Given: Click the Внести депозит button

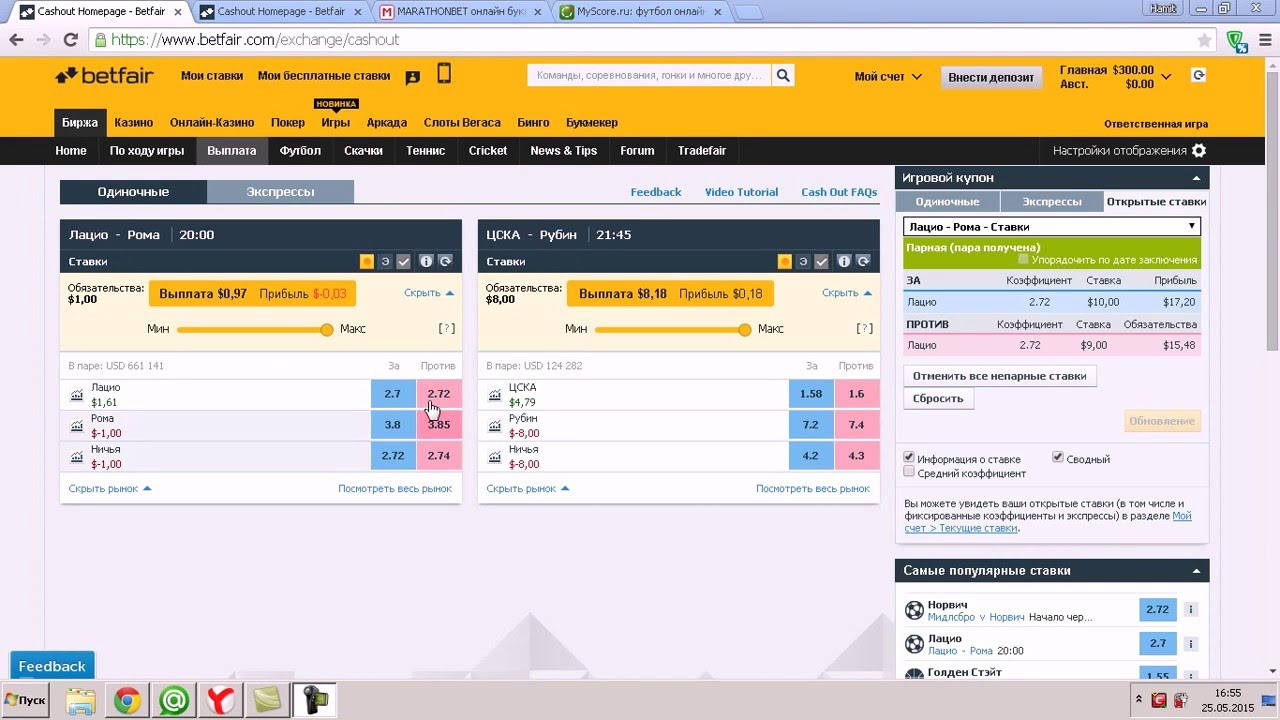Looking at the screenshot, I should pyautogui.click(x=991, y=77).
